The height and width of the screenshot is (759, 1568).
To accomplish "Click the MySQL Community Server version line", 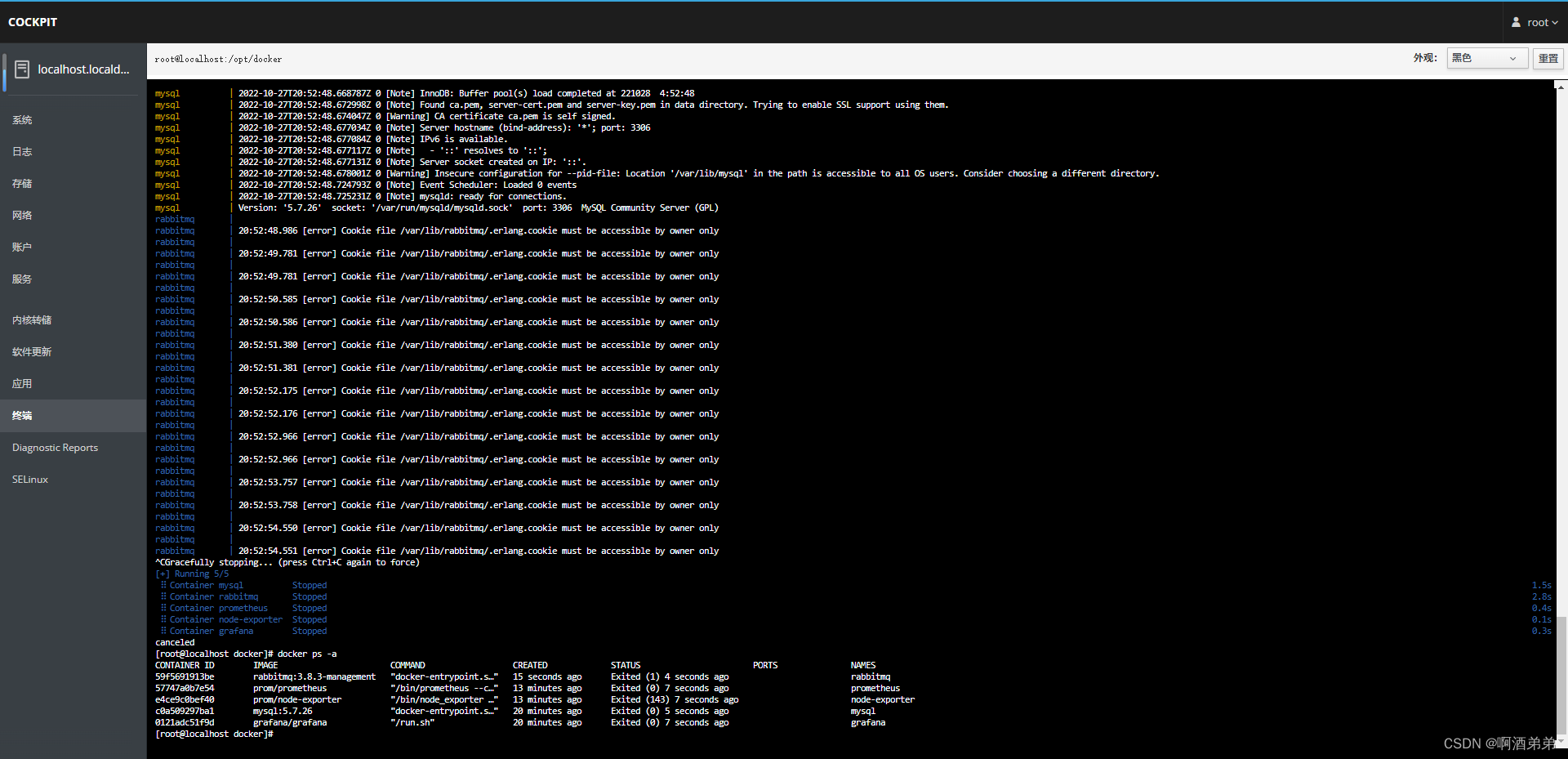I will click(479, 208).
